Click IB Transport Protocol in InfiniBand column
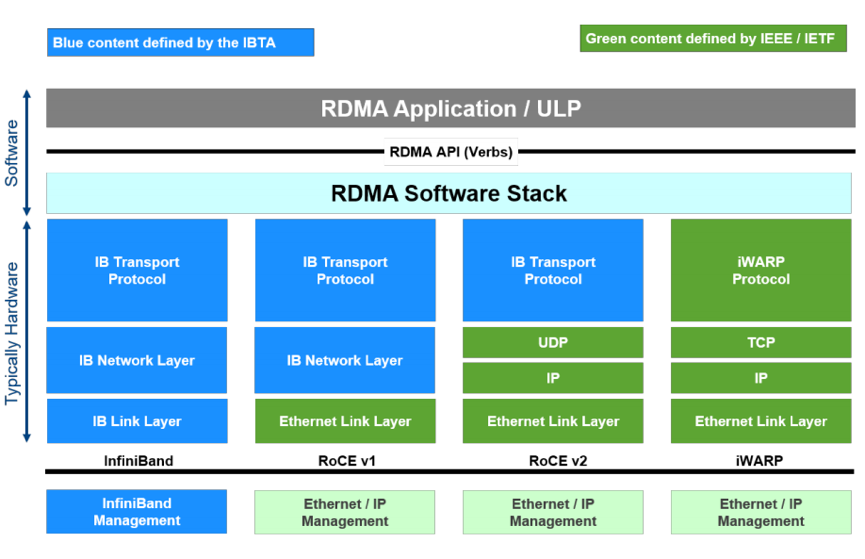865x559 pixels. click(x=137, y=270)
